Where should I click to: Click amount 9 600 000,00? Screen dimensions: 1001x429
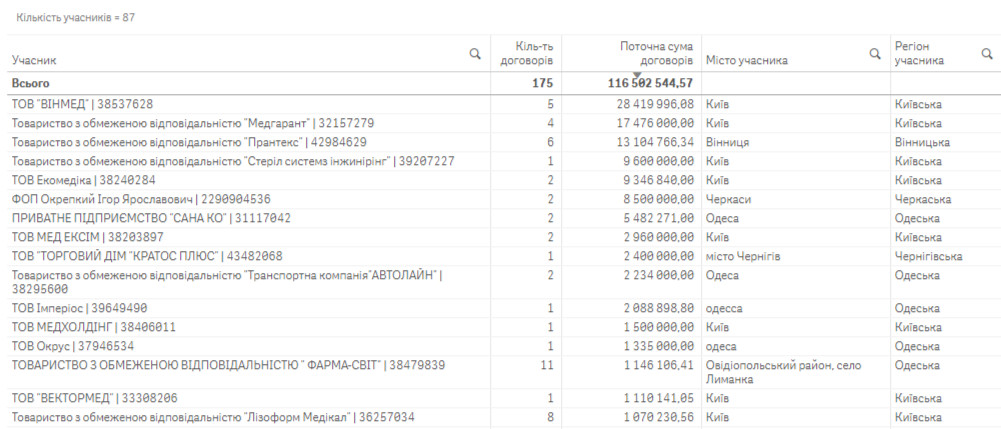[x=659, y=161]
